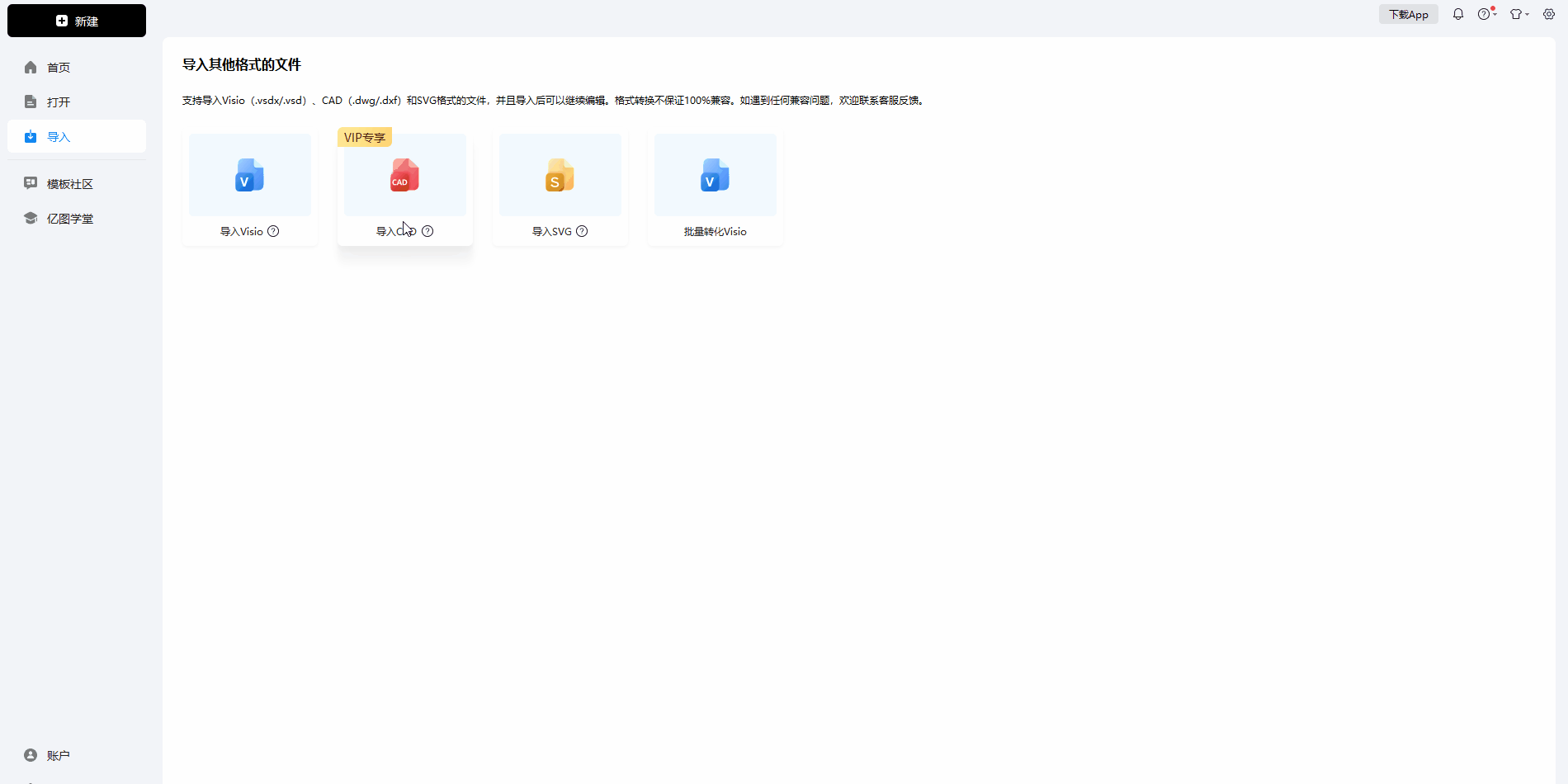Viewport: 1568px width, 784px height.
Task: Click the home icon beside 首页
Action: pos(31,68)
